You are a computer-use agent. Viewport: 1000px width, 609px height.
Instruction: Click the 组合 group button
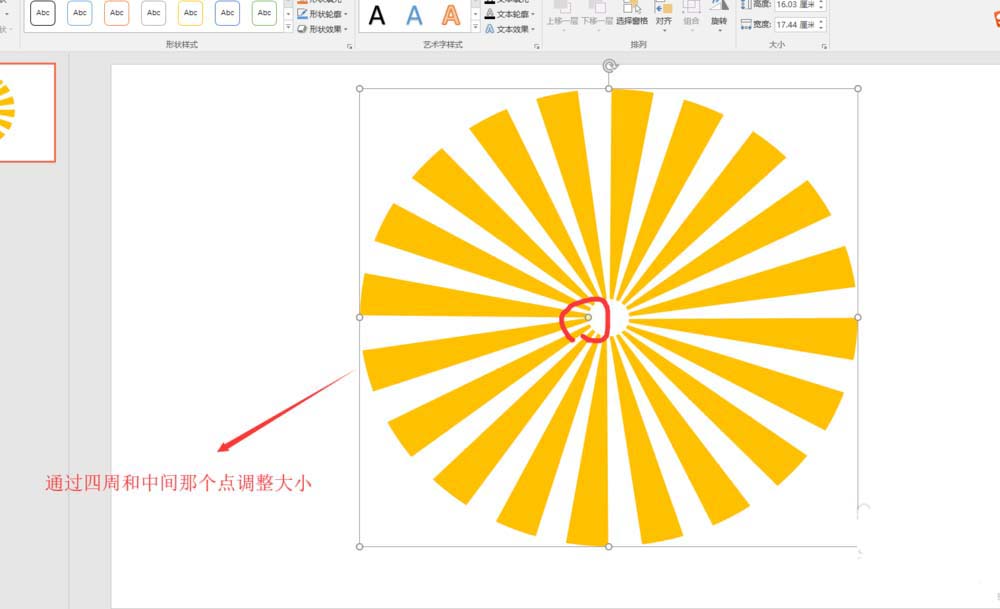pyautogui.click(x=691, y=15)
